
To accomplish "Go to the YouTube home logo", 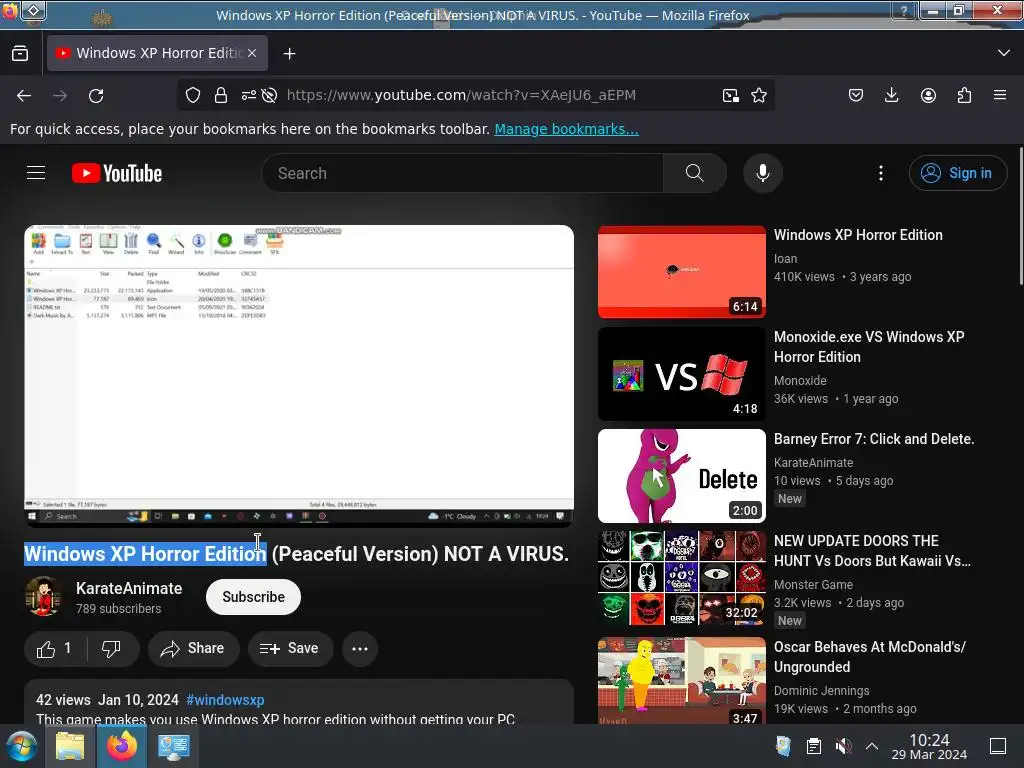I will [x=117, y=173].
